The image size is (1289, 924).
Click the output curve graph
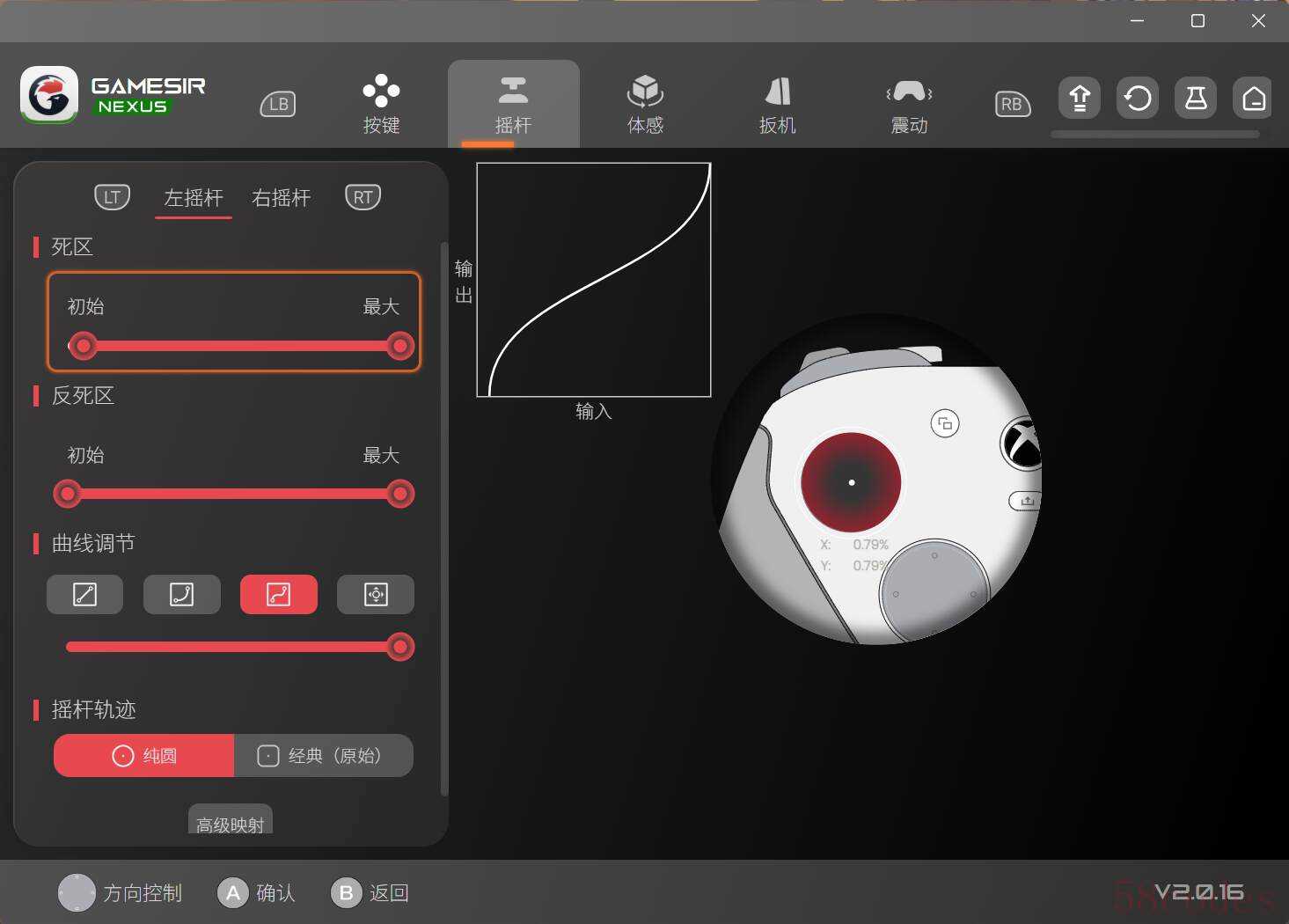pyautogui.click(x=594, y=280)
